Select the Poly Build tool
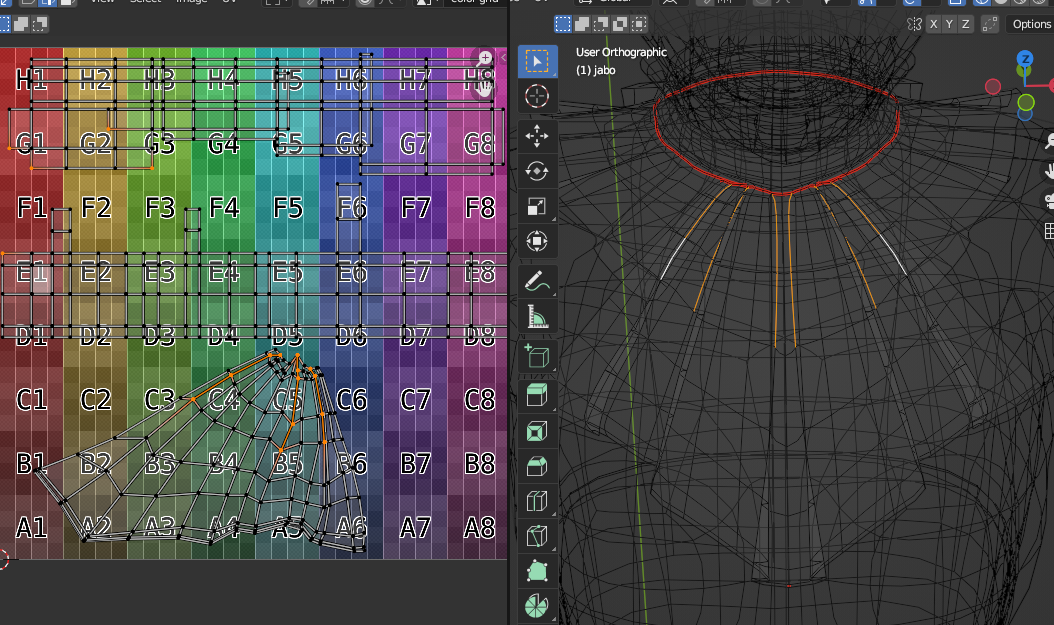This screenshot has width=1054, height=625. pyautogui.click(x=537, y=571)
